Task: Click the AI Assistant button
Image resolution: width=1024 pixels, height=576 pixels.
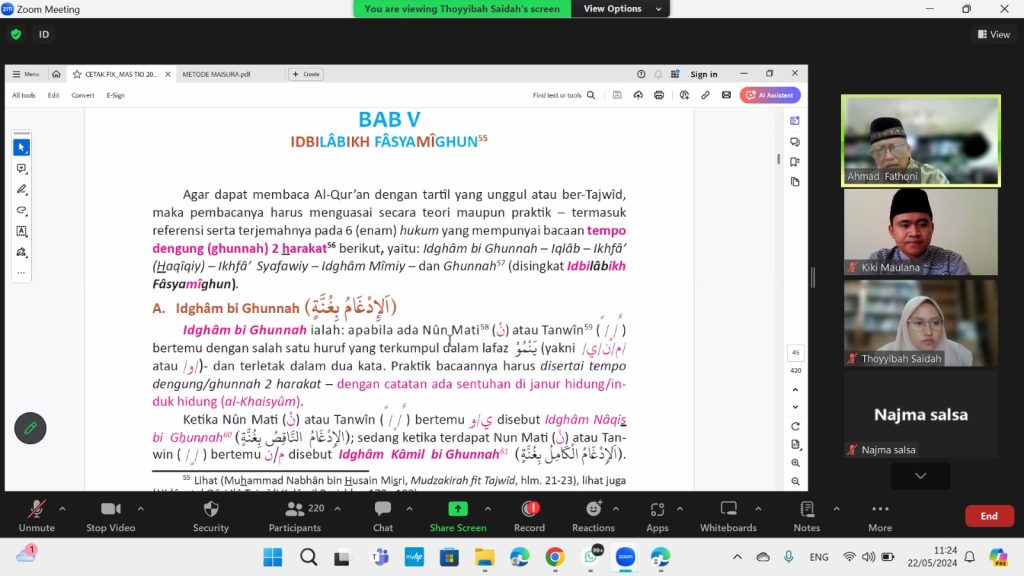Action: tap(770, 95)
